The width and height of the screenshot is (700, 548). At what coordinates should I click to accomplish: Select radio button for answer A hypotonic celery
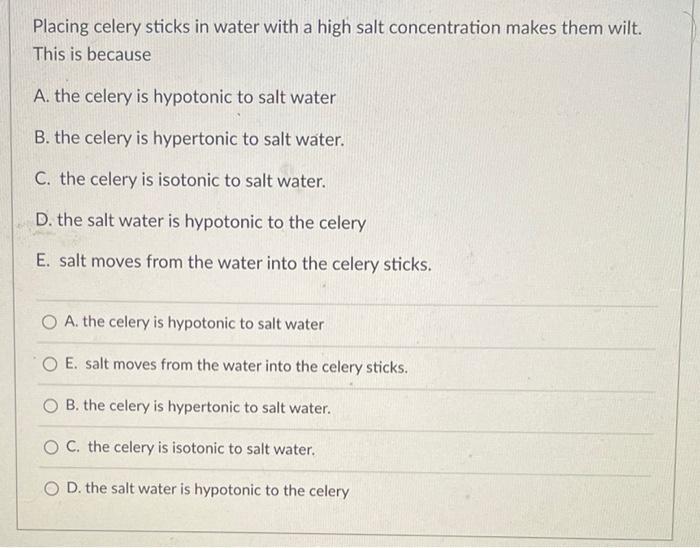pyautogui.click(x=49, y=322)
